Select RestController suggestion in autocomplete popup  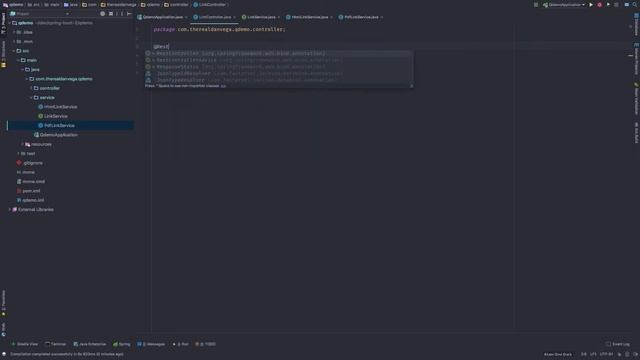click(279, 53)
